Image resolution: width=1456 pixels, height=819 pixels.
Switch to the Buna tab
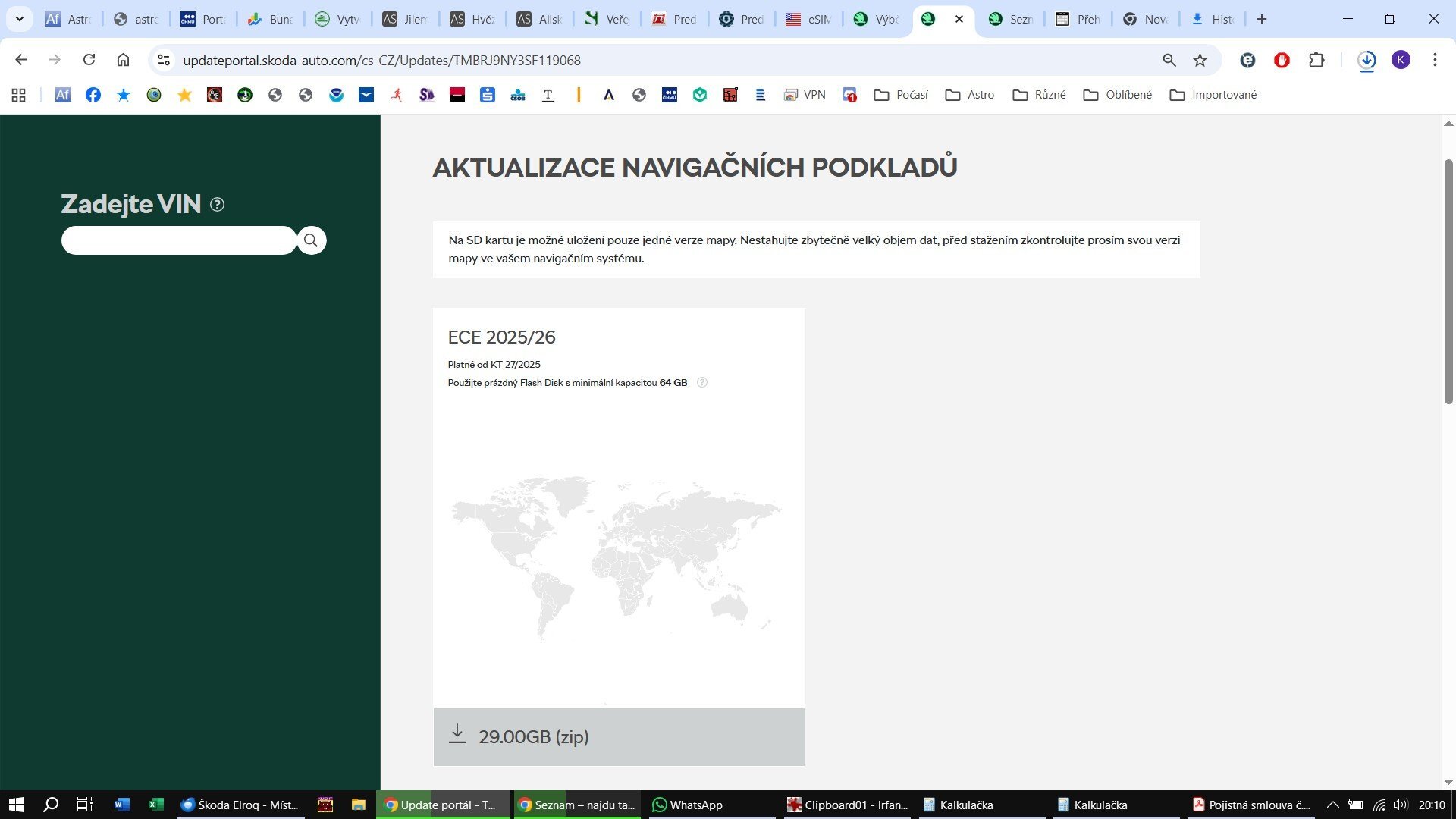pyautogui.click(x=270, y=19)
